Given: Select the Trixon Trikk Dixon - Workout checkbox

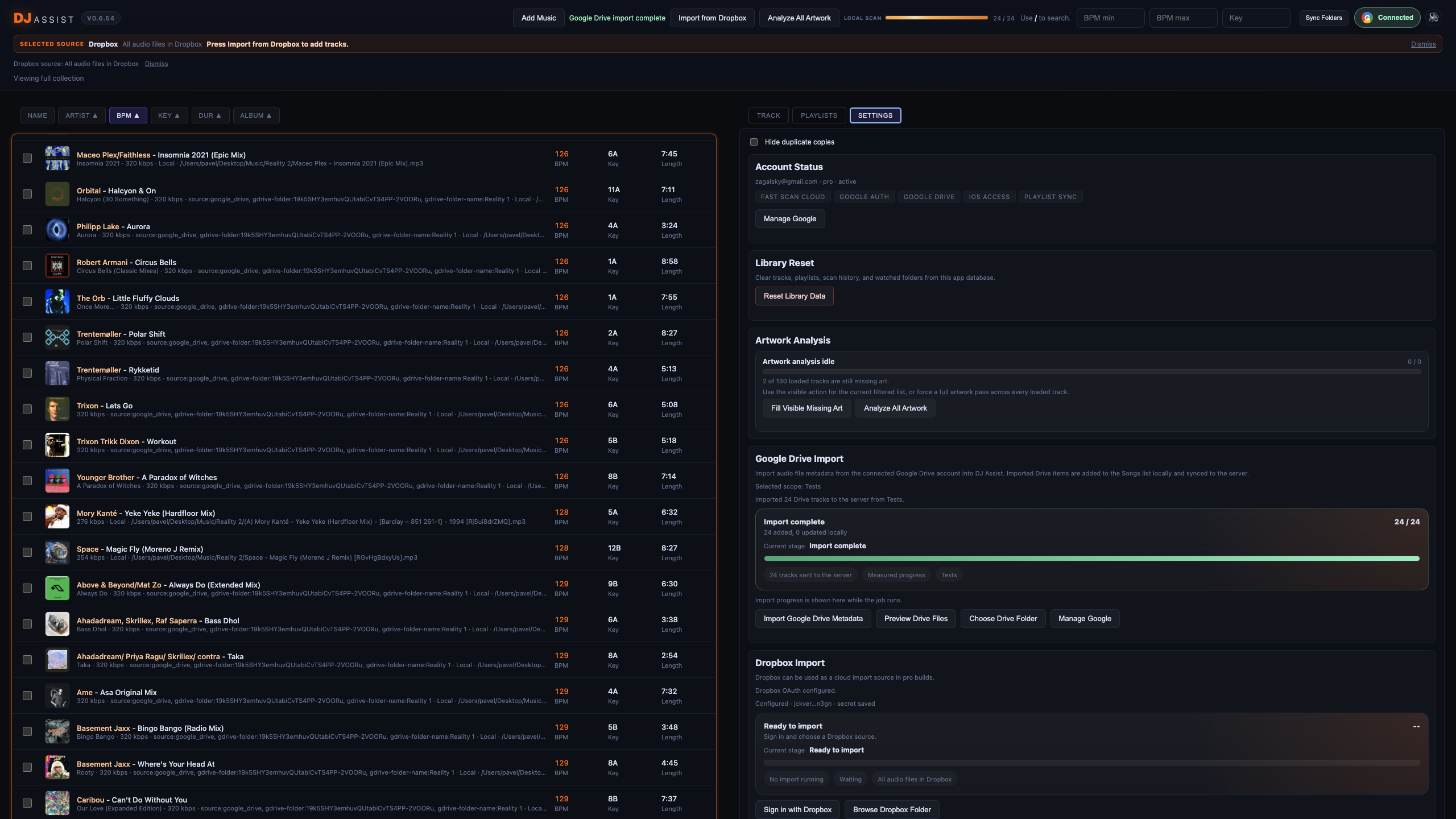Looking at the screenshot, I should coord(27,445).
